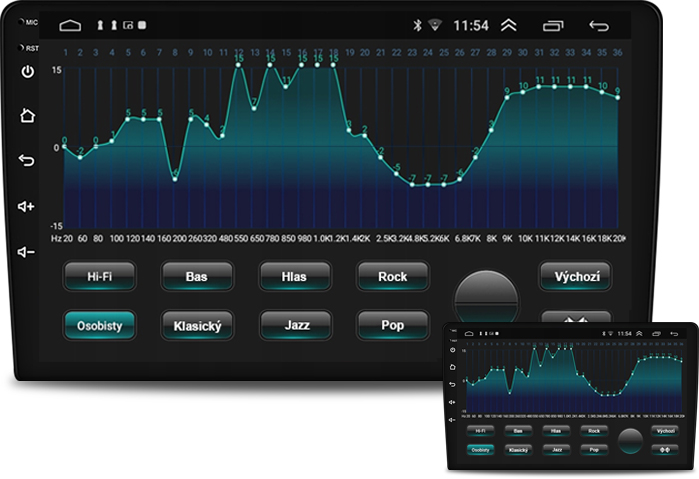Choose the Jazz preset
Viewport: 699px width, 479px height.
pos(294,326)
